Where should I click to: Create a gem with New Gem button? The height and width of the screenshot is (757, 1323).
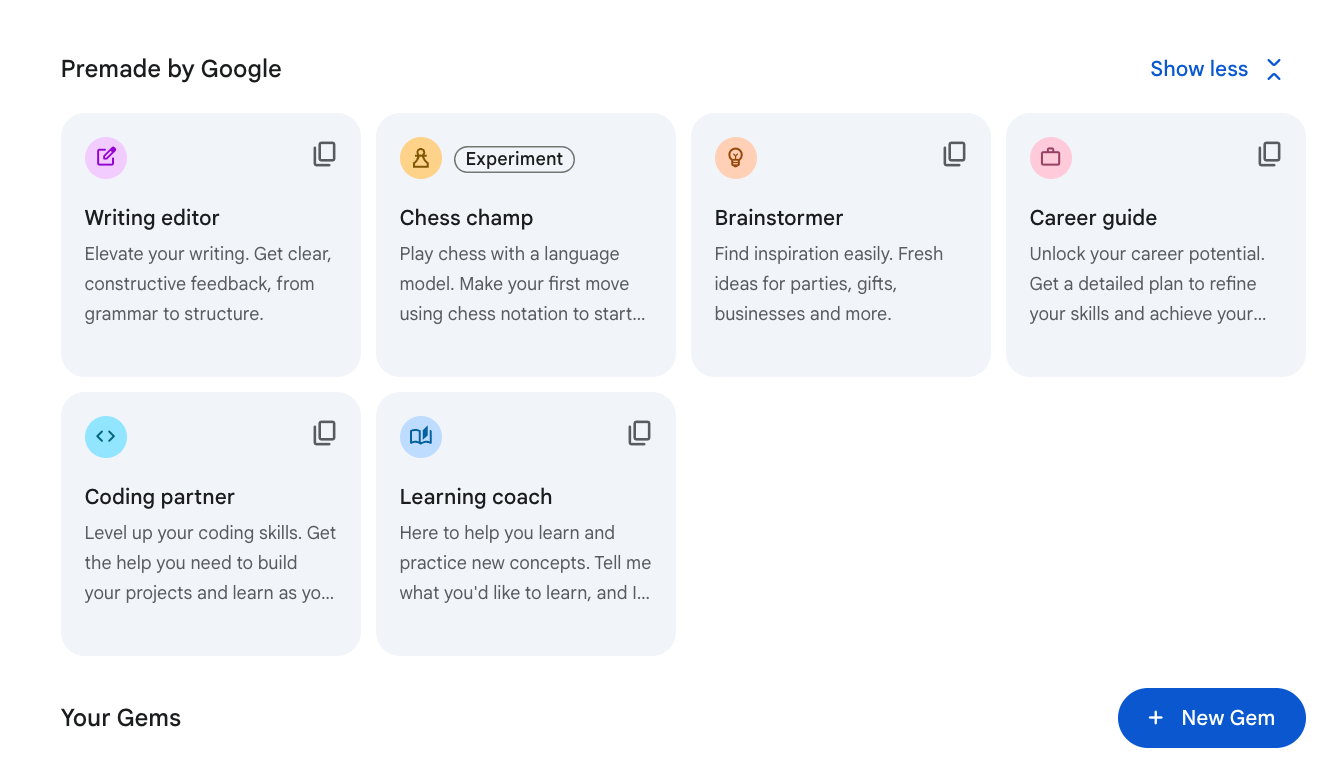(1211, 718)
